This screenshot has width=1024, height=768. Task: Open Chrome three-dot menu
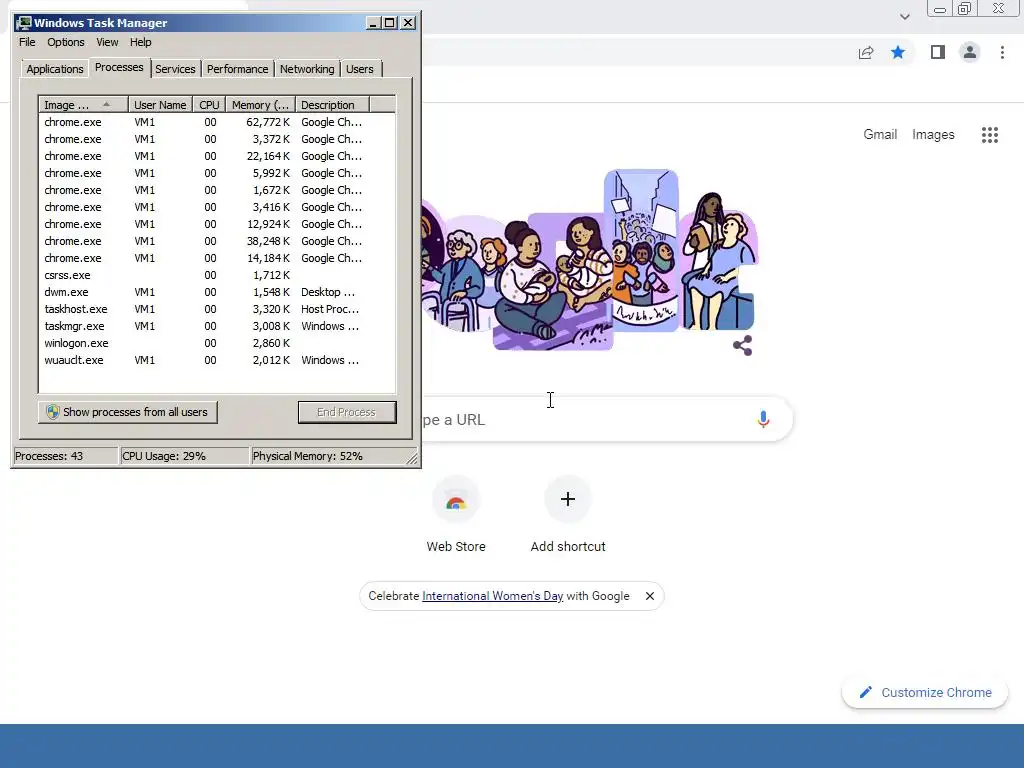click(x=1002, y=52)
